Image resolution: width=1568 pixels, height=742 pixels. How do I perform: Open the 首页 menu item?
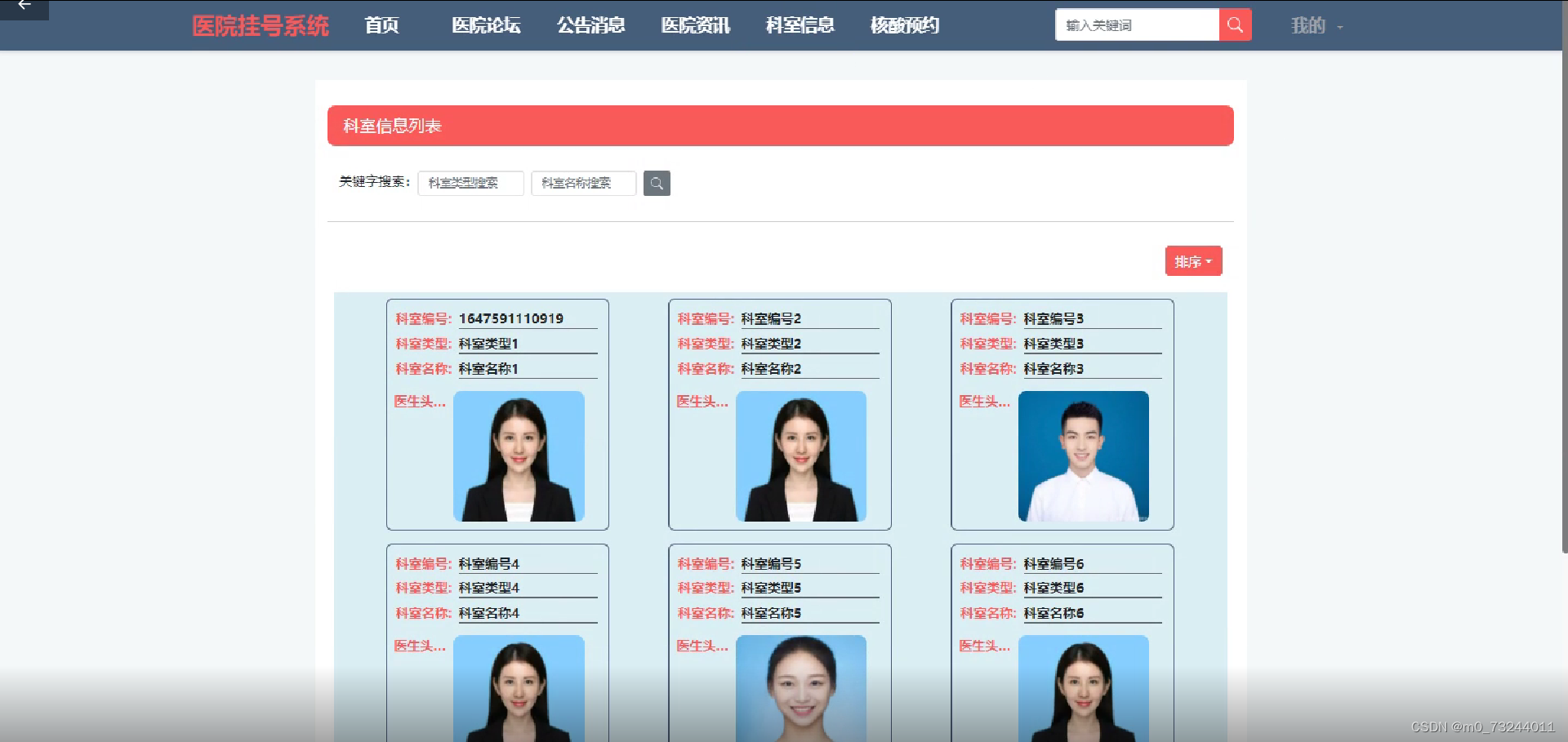(x=381, y=25)
